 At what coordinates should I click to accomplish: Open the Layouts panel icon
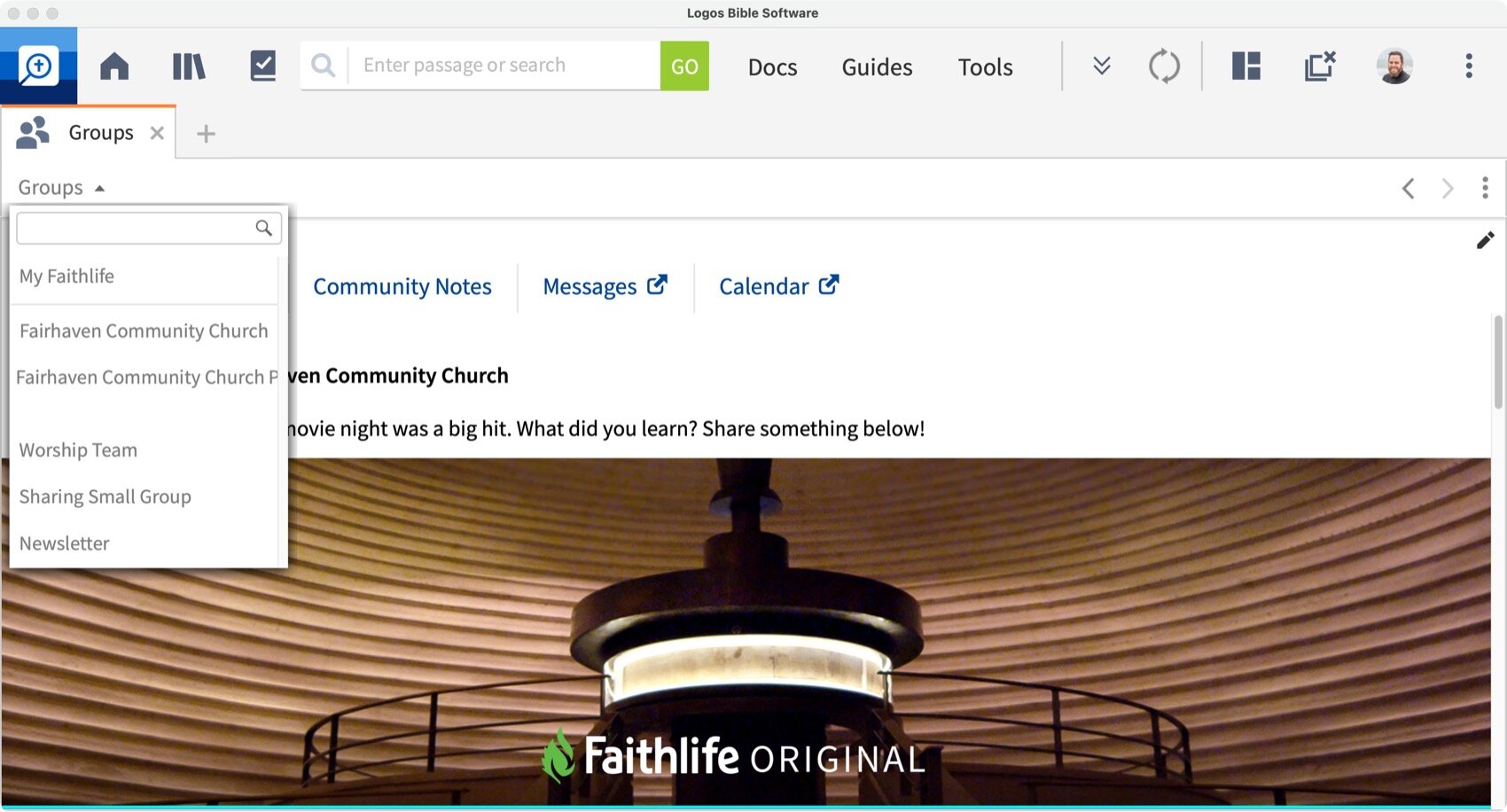point(1246,66)
